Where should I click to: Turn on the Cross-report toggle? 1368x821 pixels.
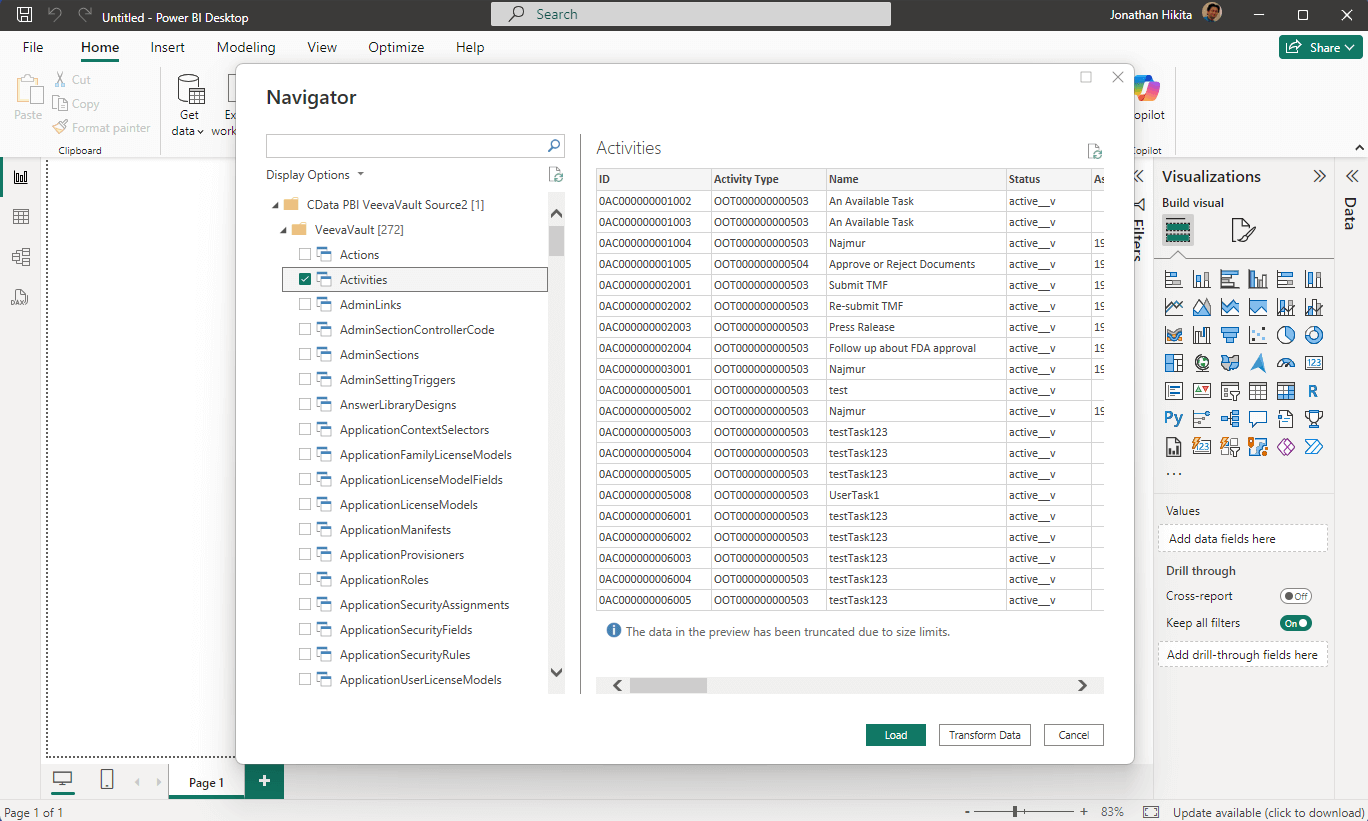tap(1295, 596)
